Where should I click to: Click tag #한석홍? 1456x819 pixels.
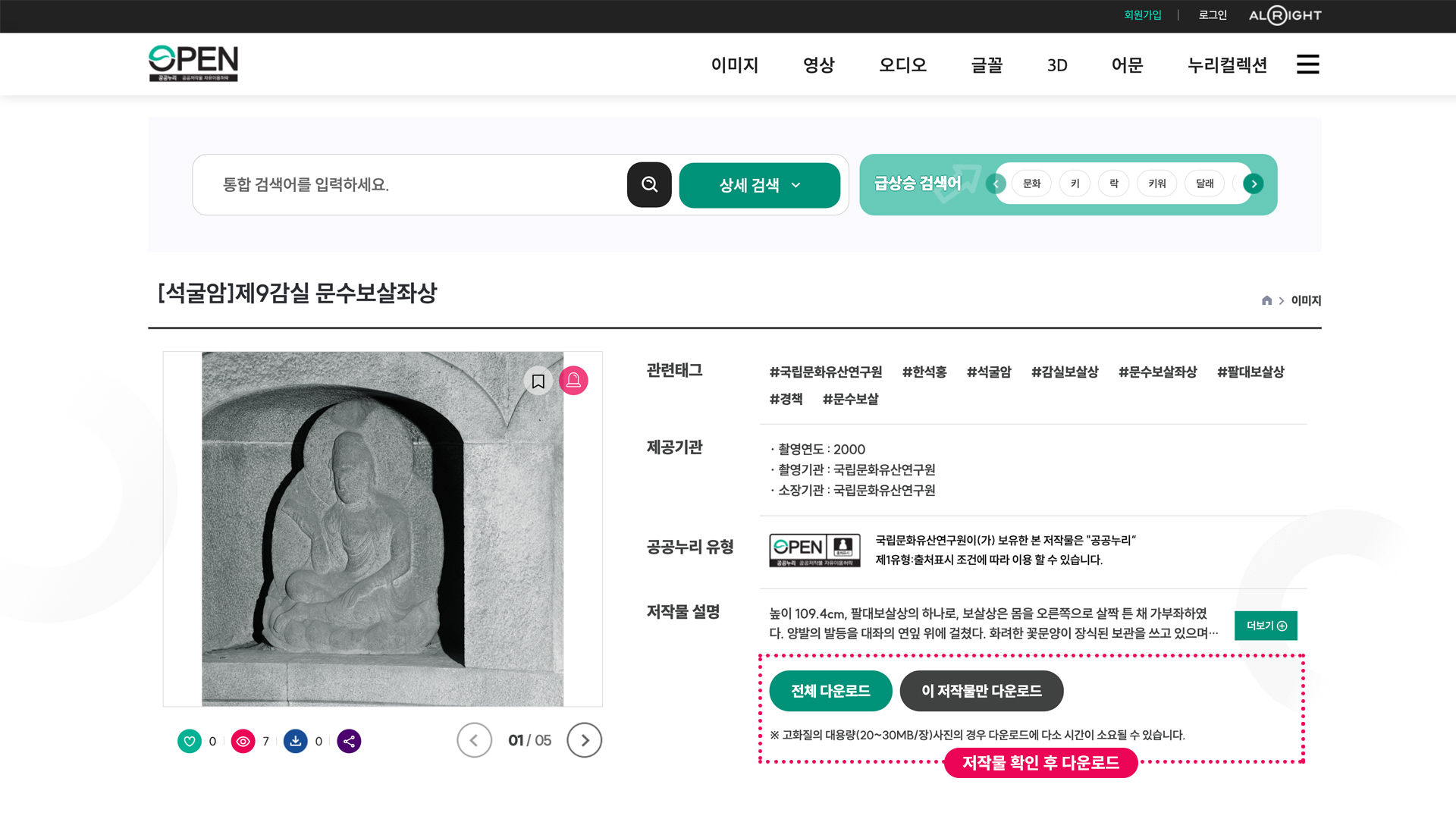point(924,372)
